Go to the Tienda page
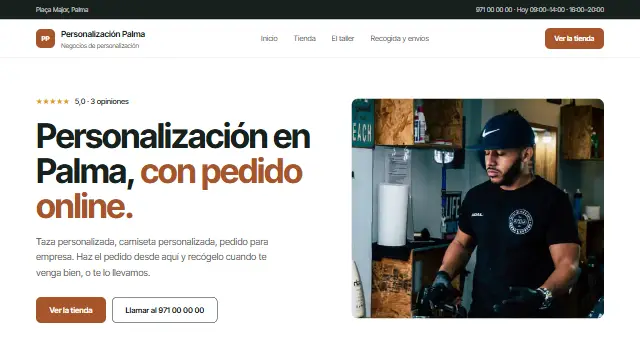The height and width of the screenshot is (360, 640). pos(304,38)
